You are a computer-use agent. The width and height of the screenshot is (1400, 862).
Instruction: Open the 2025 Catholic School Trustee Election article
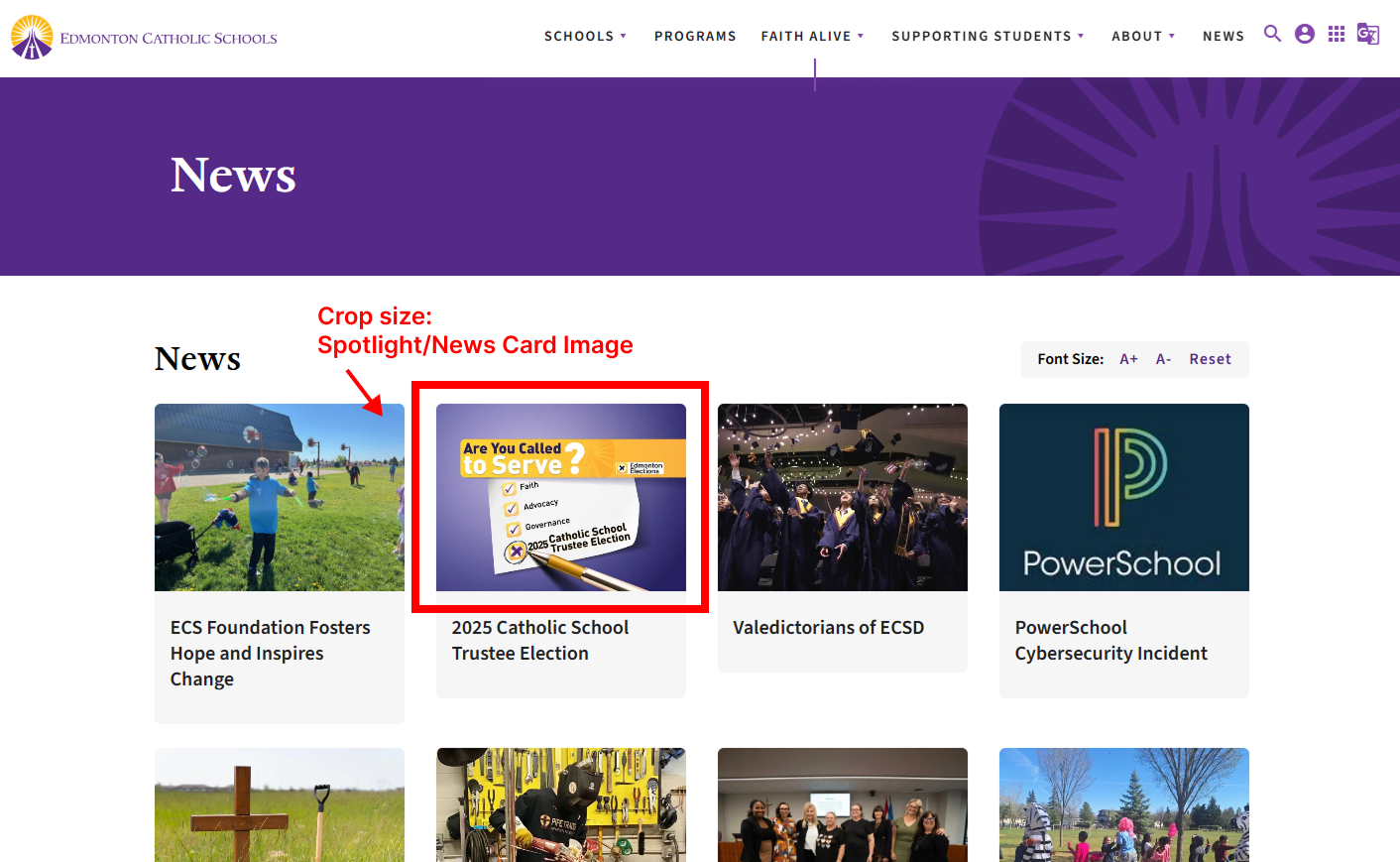pos(540,641)
